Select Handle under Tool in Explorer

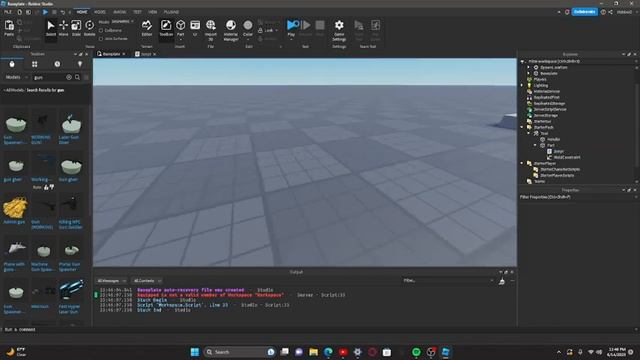click(x=553, y=140)
